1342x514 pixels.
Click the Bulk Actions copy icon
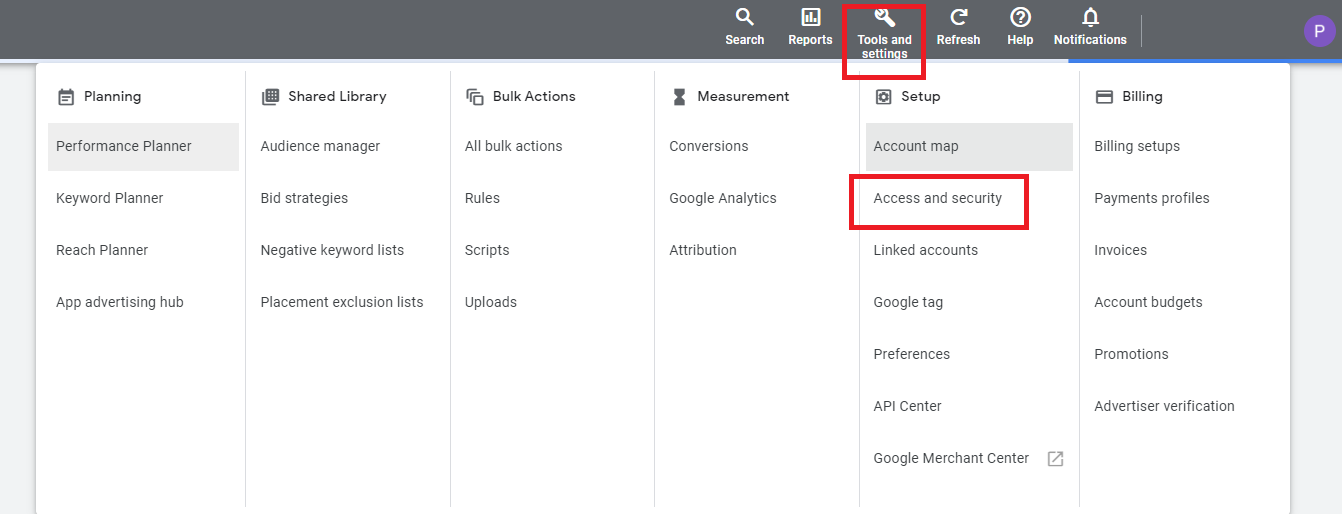pos(475,97)
